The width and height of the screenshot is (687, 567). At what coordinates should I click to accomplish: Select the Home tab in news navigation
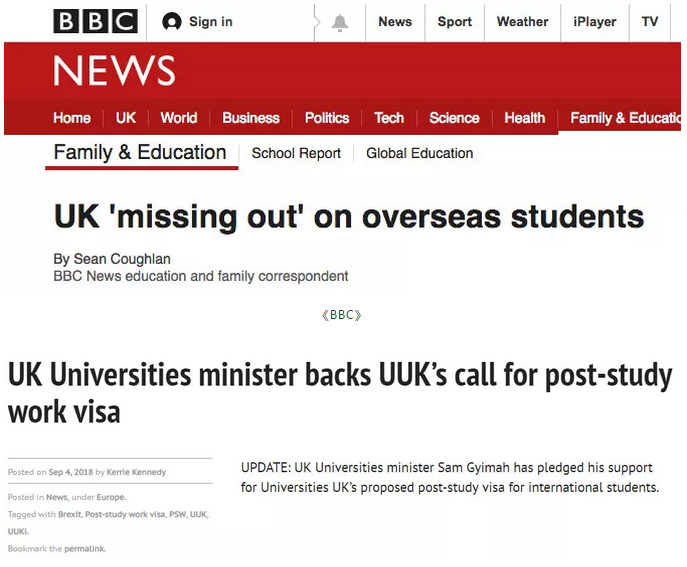point(72,118)
